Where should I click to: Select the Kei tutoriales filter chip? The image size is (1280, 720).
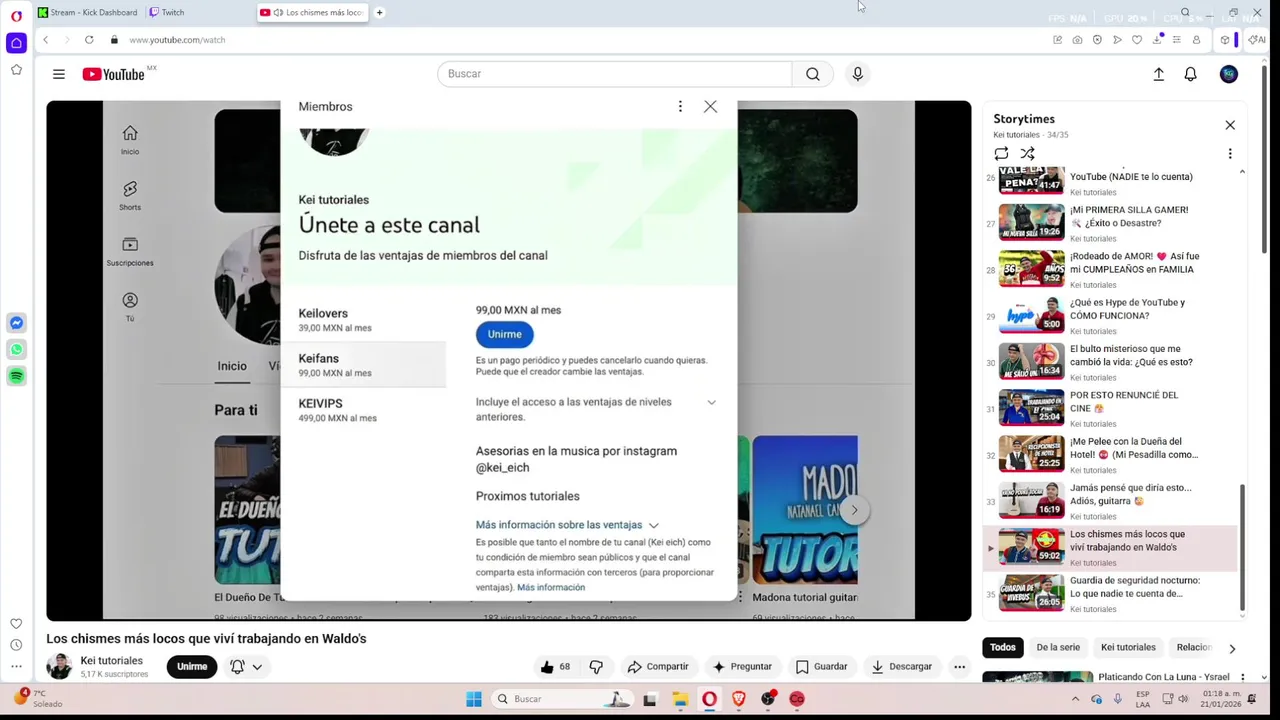click(x=1128, y=647)
